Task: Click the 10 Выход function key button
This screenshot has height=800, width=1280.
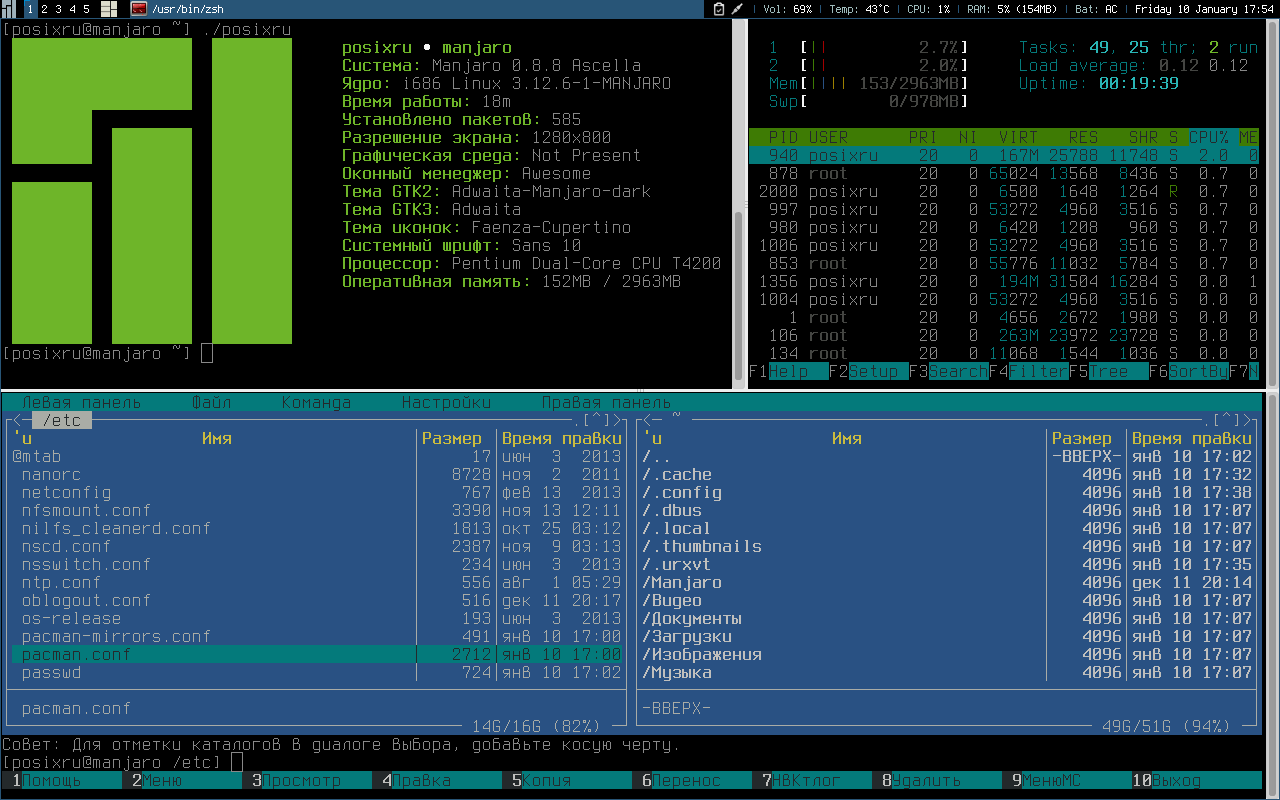Action: 1196,781
